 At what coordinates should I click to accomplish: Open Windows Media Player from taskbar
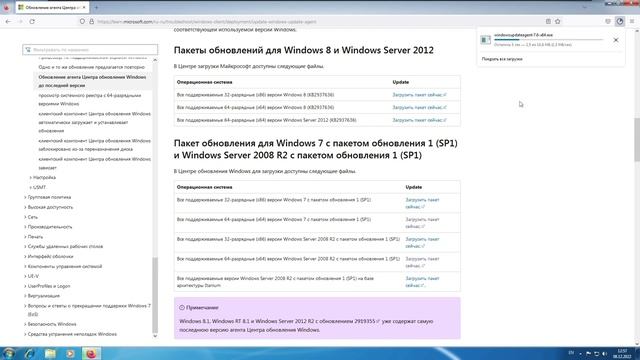point(70,353)
